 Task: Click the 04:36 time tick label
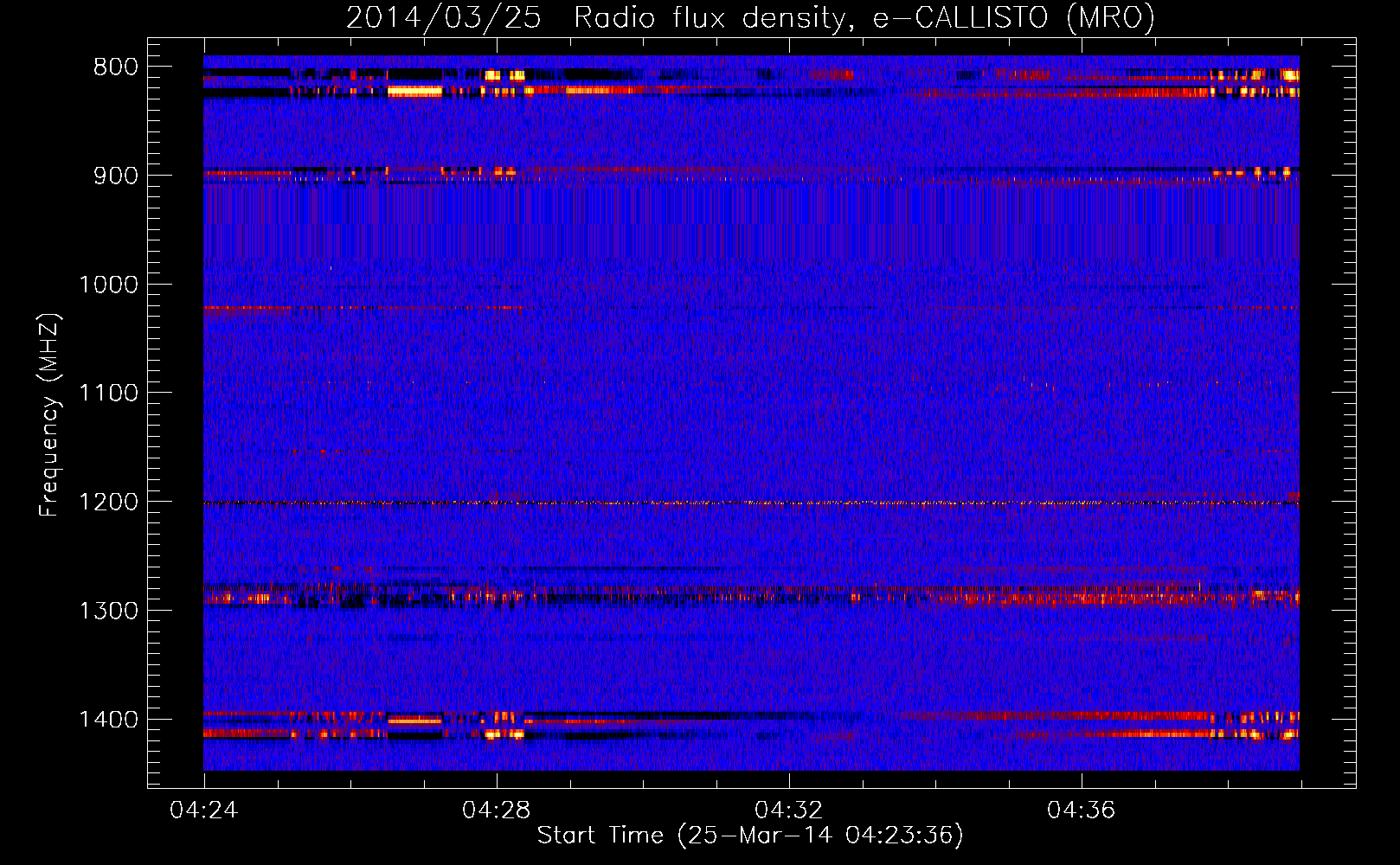tap(1081, 811)
